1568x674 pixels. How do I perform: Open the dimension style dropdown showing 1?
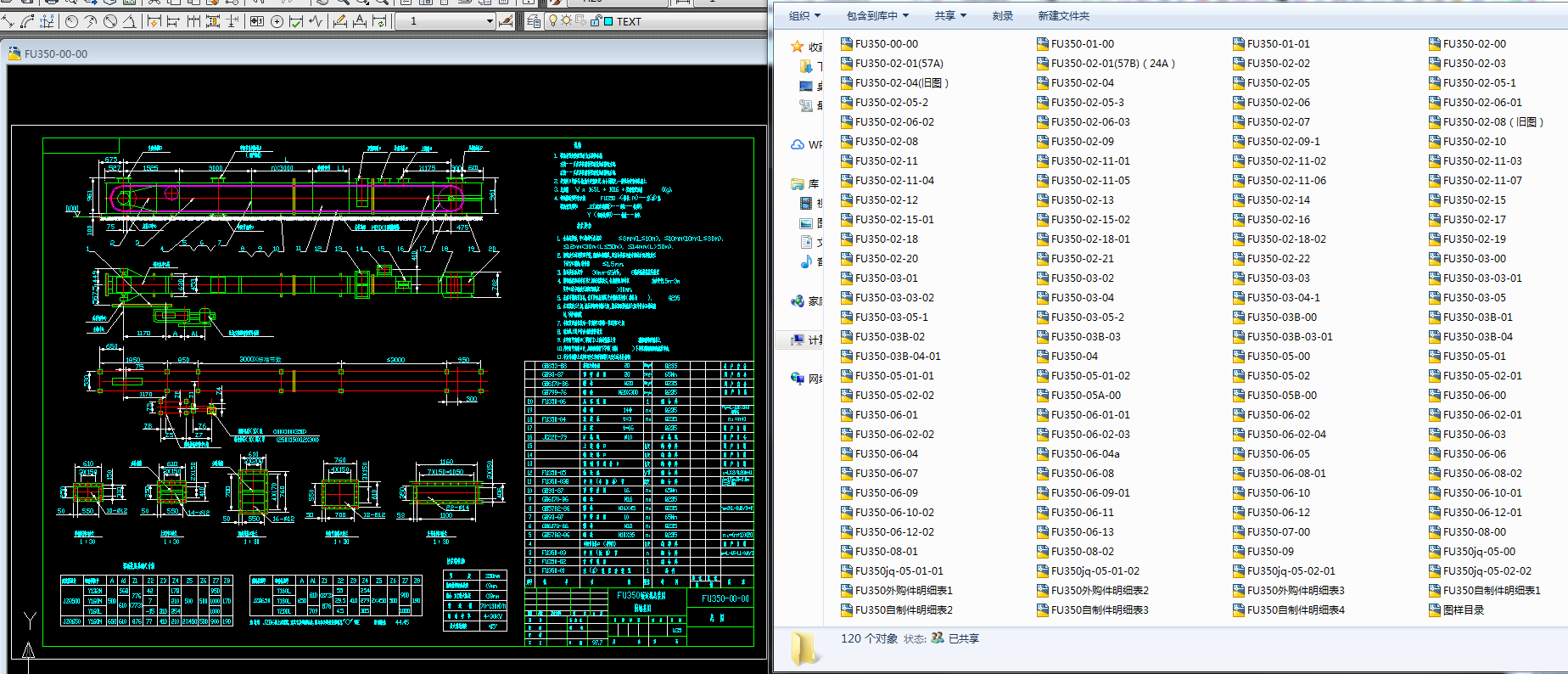click(490, 21)
